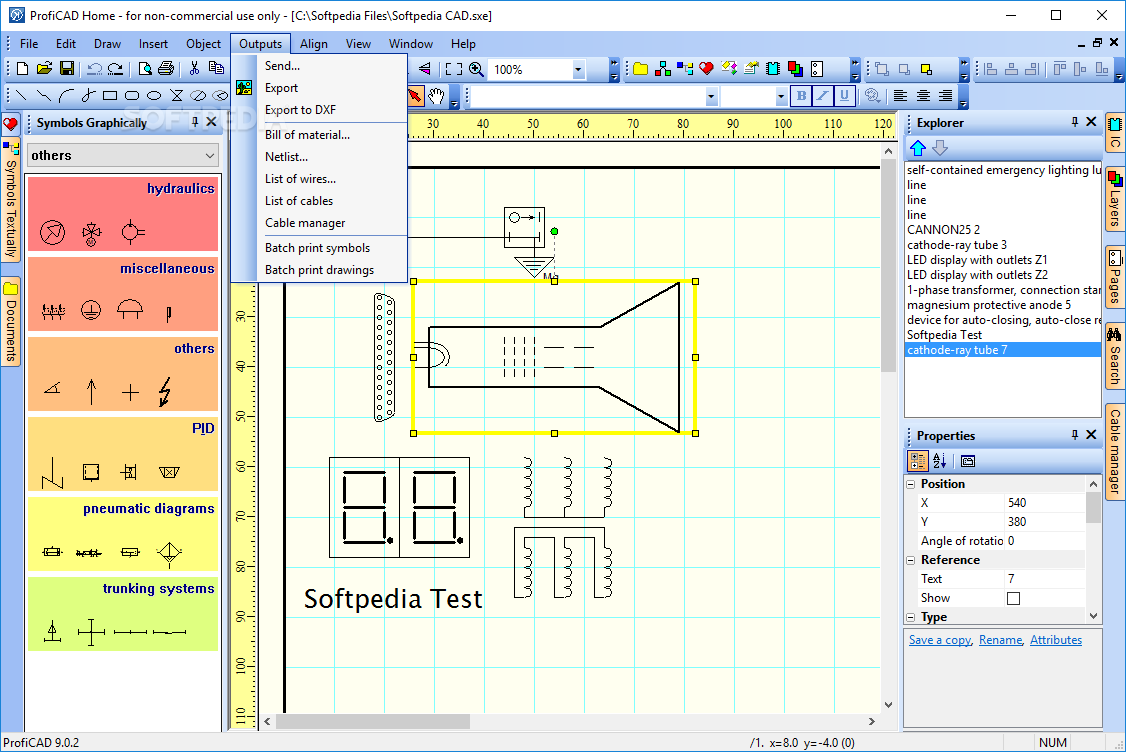Open the File menu
Viewport: 1126px width, 752px height.
[x=29, y=44]
